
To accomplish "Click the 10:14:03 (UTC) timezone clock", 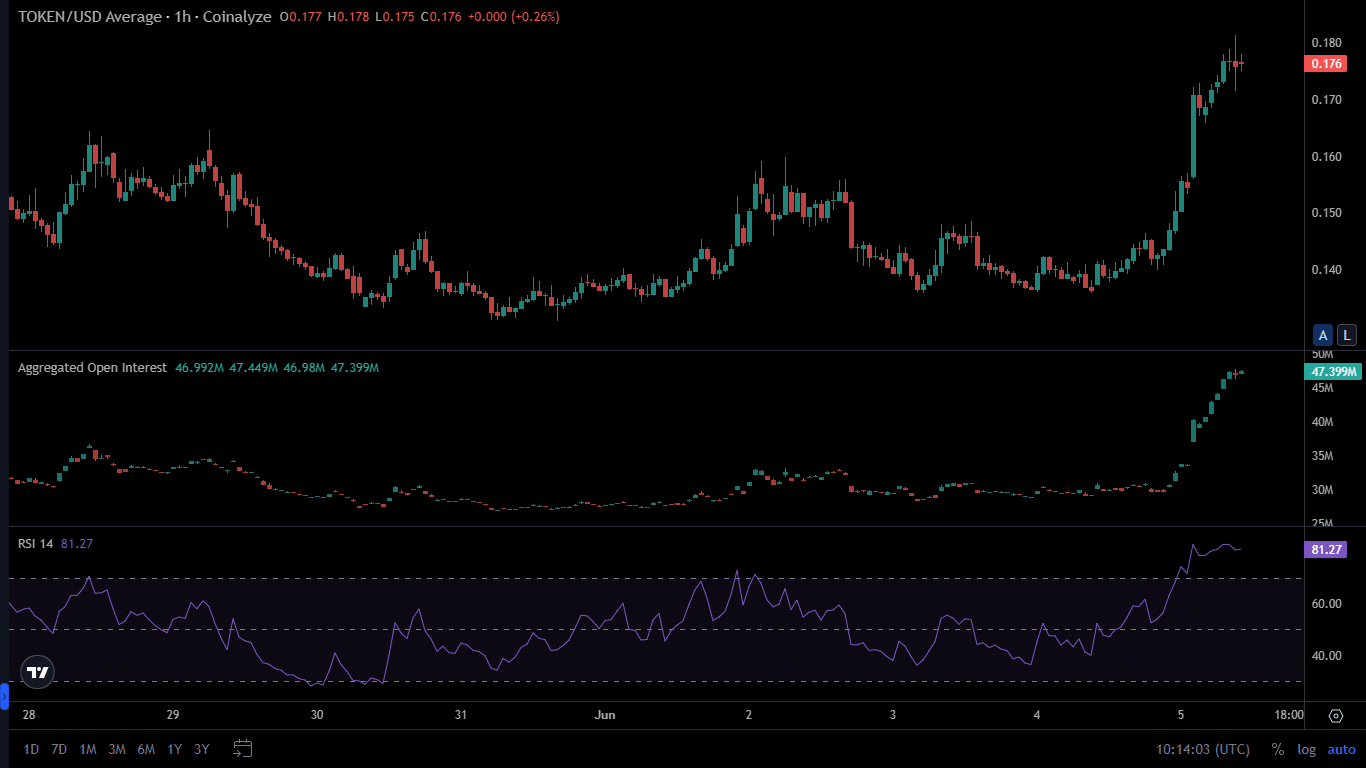I will point(1203,749).
